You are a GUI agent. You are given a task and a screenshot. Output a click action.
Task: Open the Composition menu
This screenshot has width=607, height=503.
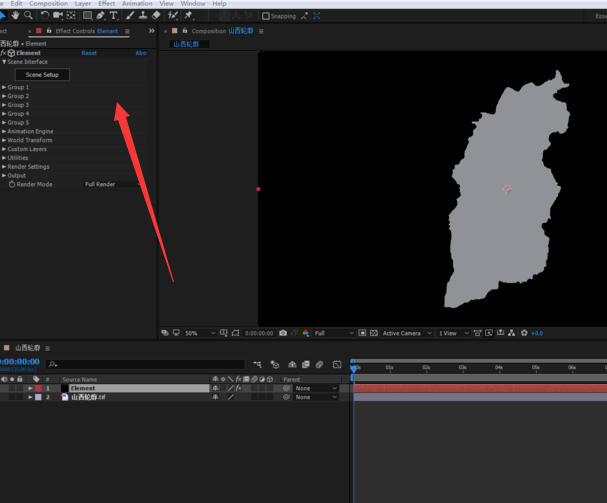click(48, 3)
